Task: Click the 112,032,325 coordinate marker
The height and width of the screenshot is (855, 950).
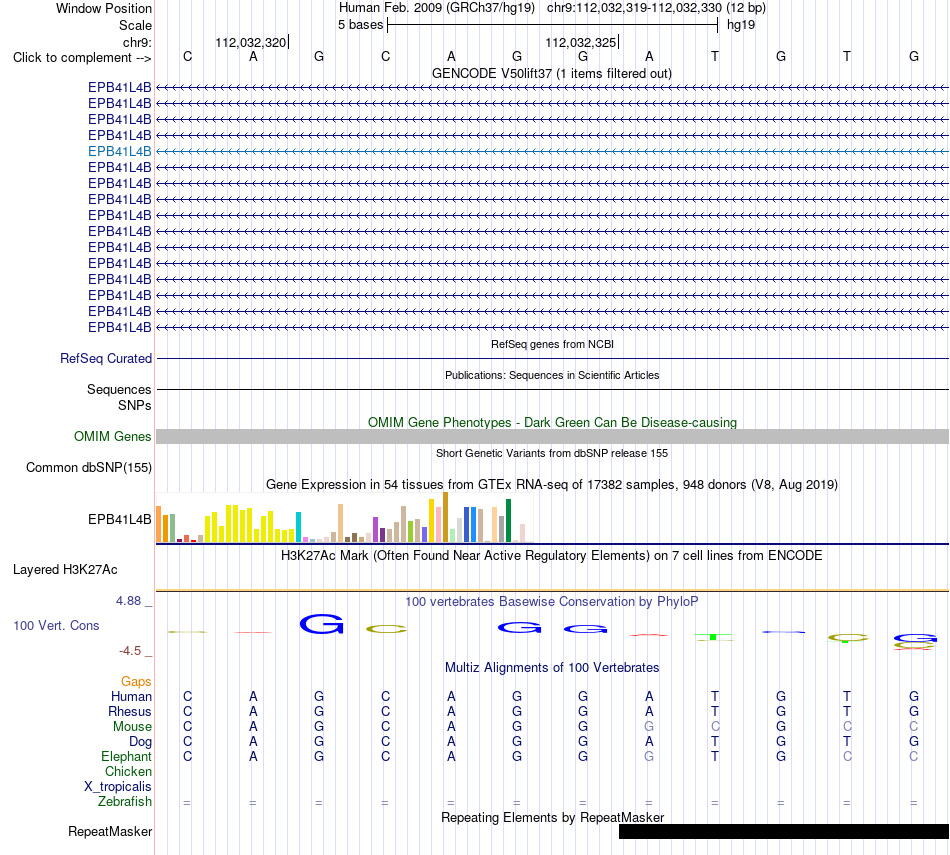Action: coord(581,42)
